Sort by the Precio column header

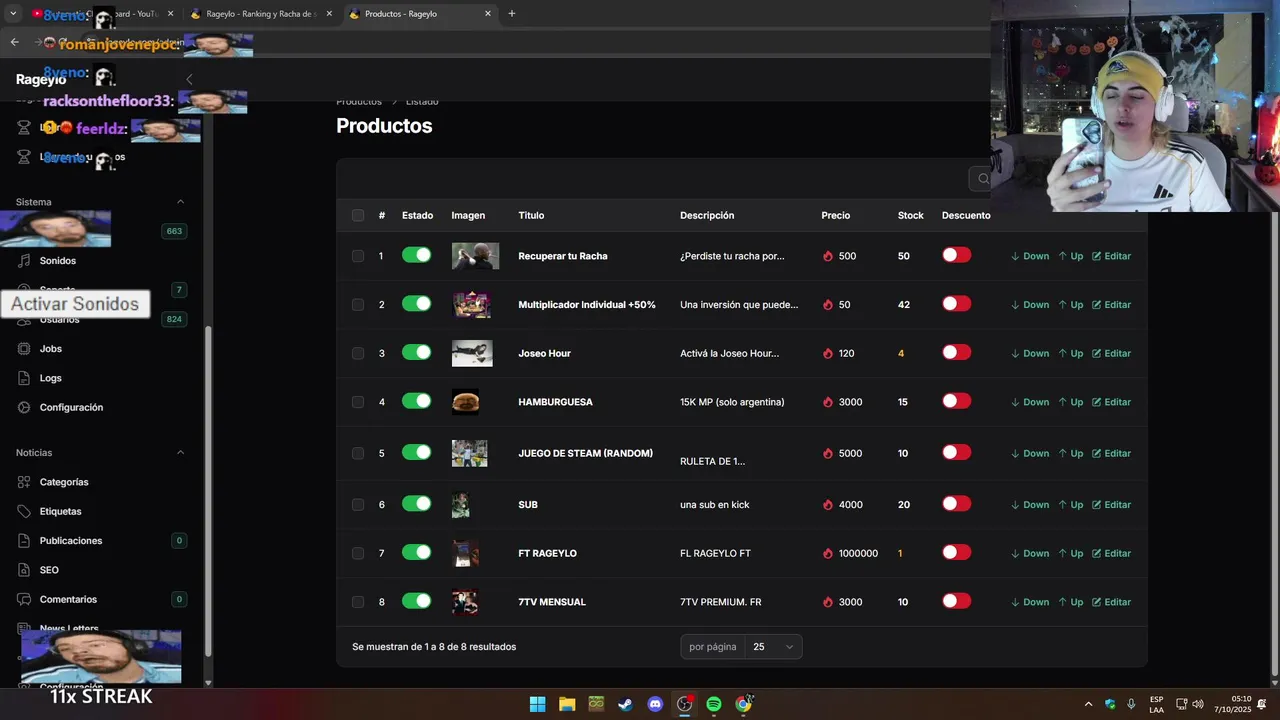(836, 215)
